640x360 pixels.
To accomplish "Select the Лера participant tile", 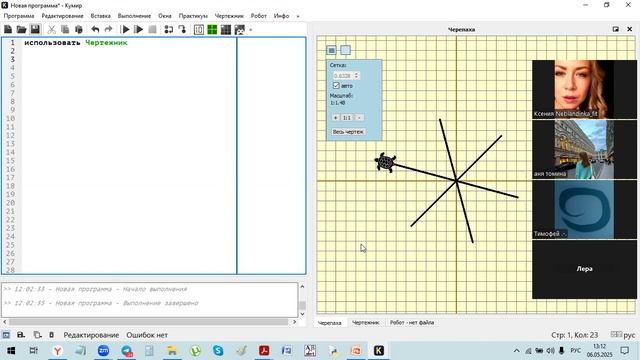I will (584, 269).
